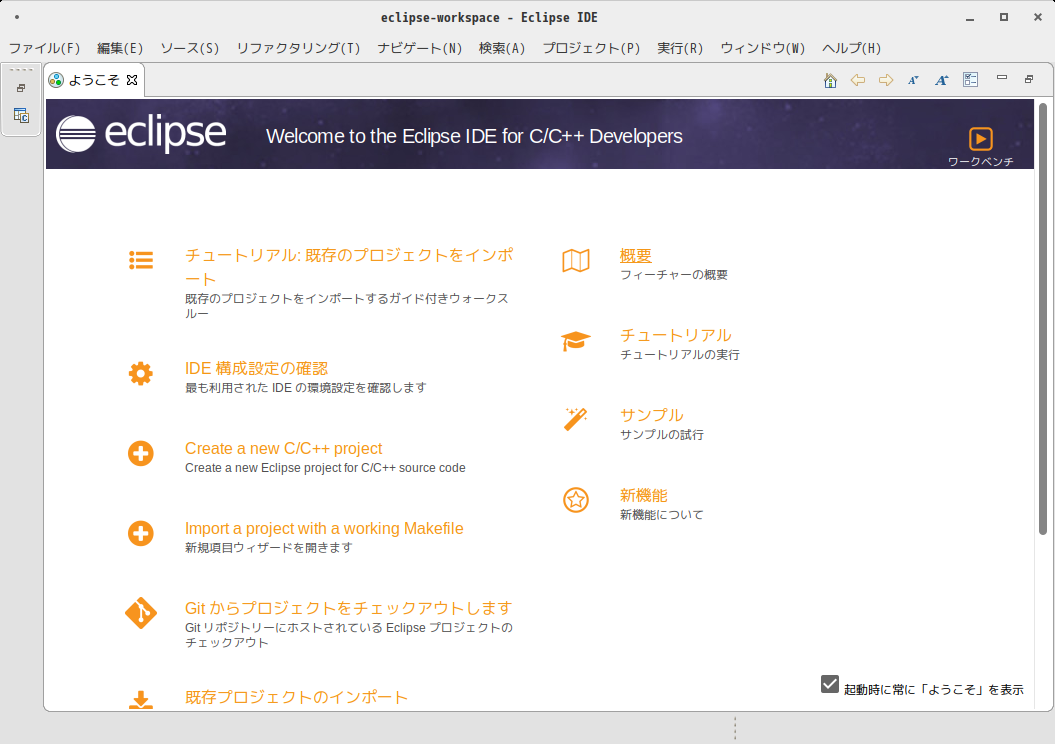Click the restore icon in left trim
Screen dimensions: 1055x744
pos(21,88)
